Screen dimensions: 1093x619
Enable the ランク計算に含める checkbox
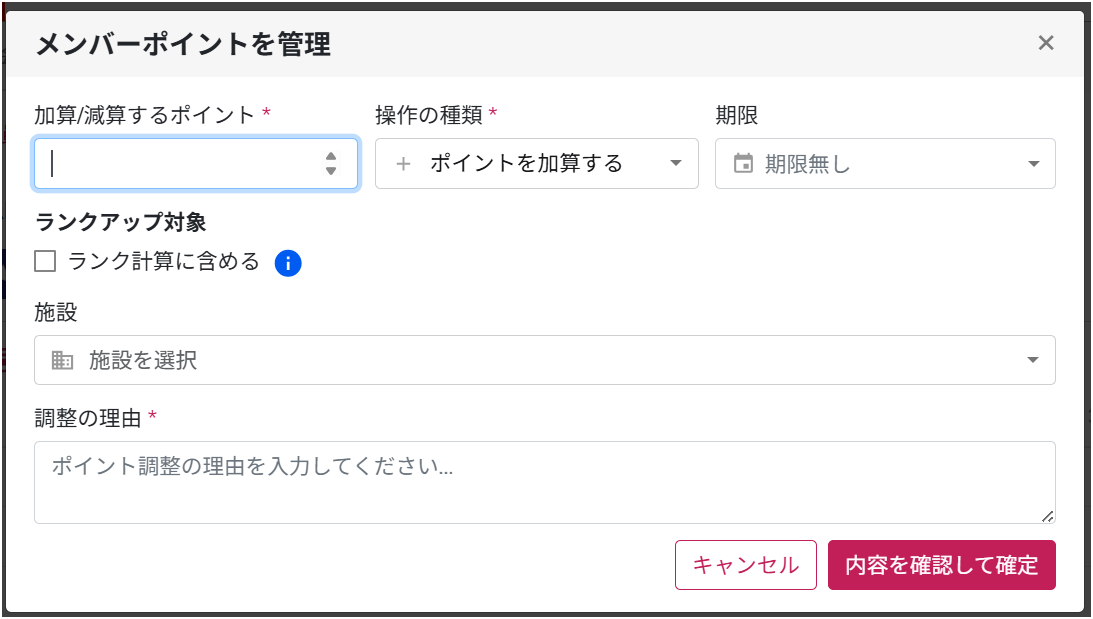45,262
